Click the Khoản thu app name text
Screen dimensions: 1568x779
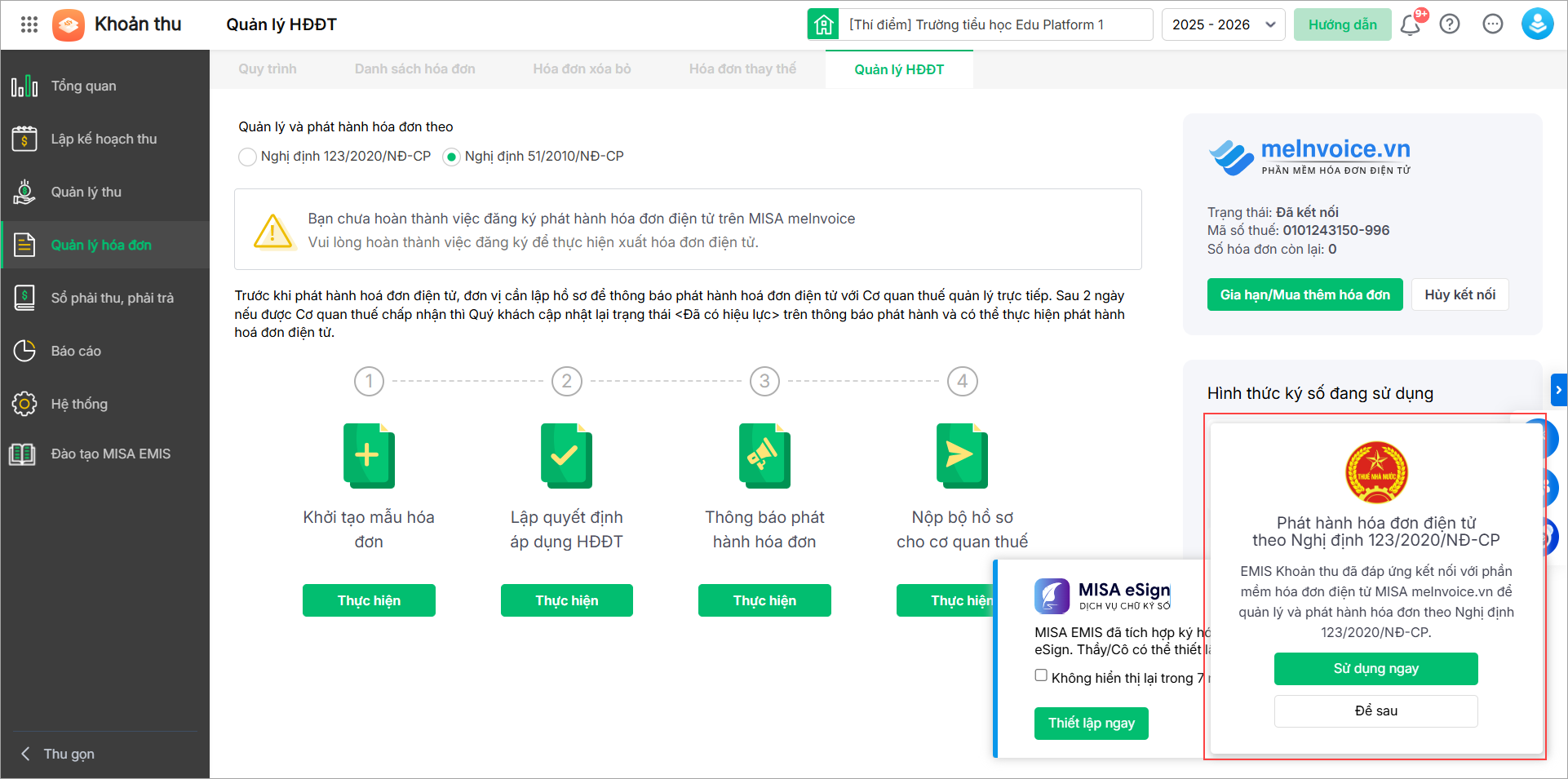(138, 24)
